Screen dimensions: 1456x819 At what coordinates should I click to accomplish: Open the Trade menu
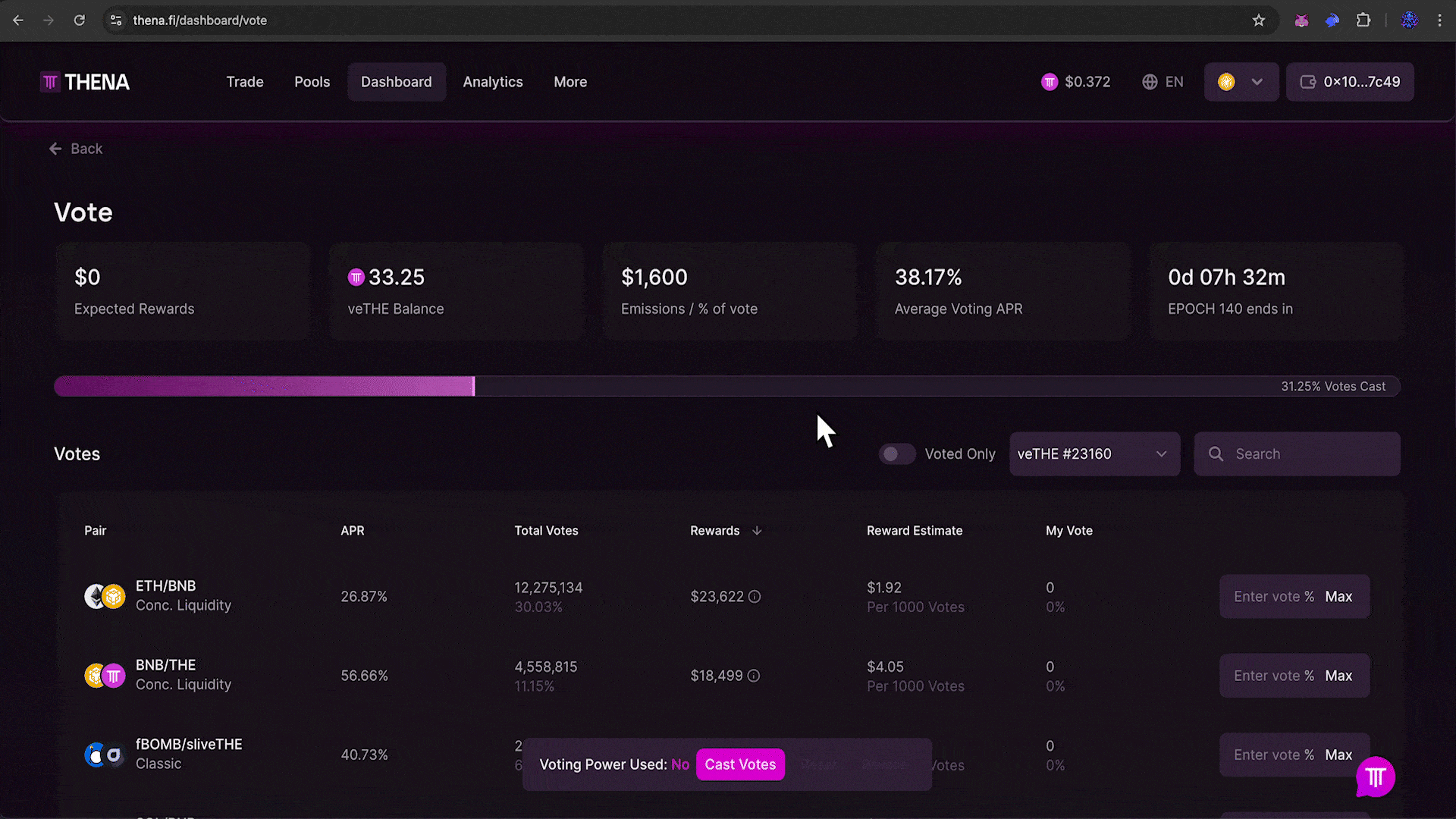(x=245, y=82)
